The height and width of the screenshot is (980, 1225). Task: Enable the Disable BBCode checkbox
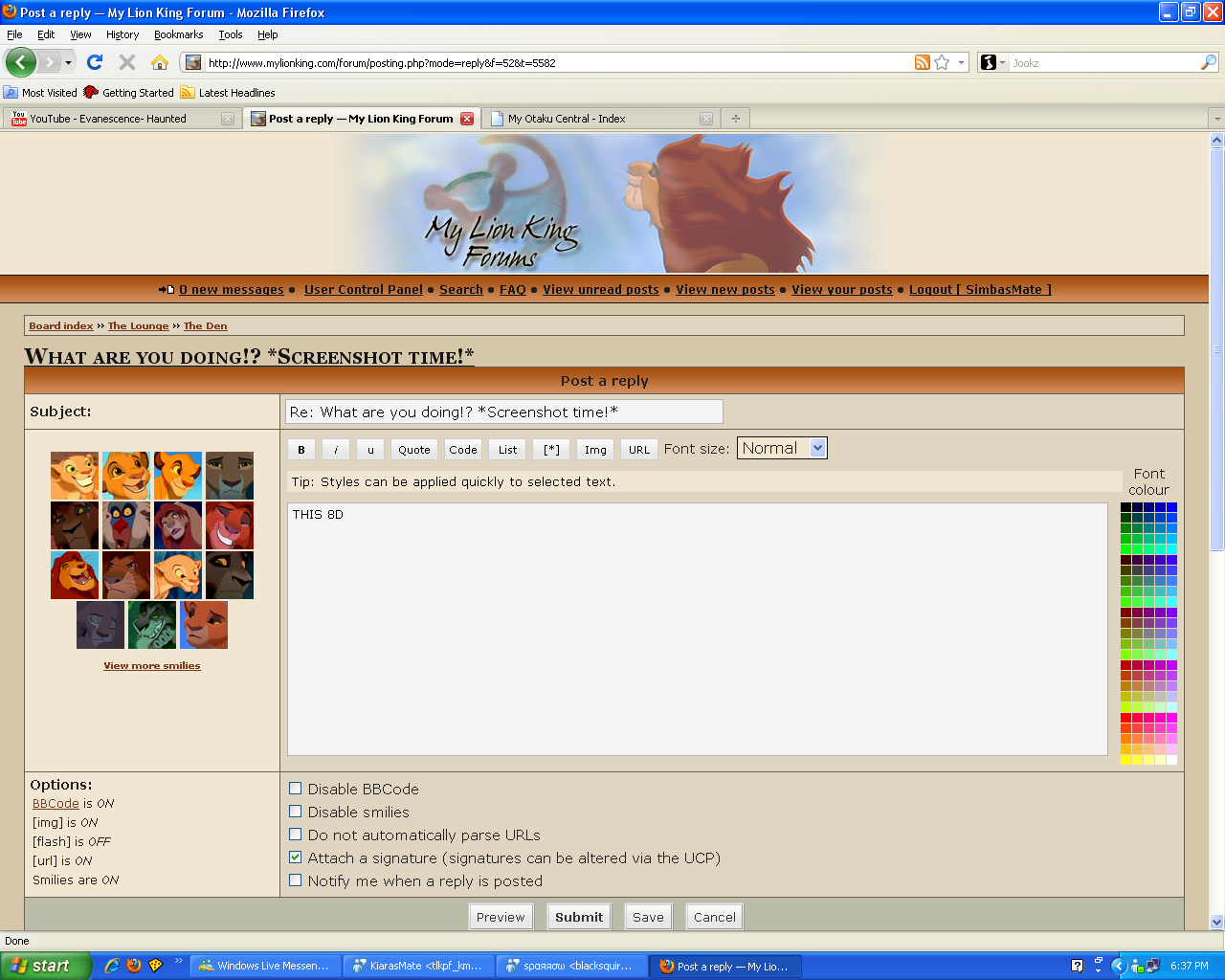[x=296, y=789]
